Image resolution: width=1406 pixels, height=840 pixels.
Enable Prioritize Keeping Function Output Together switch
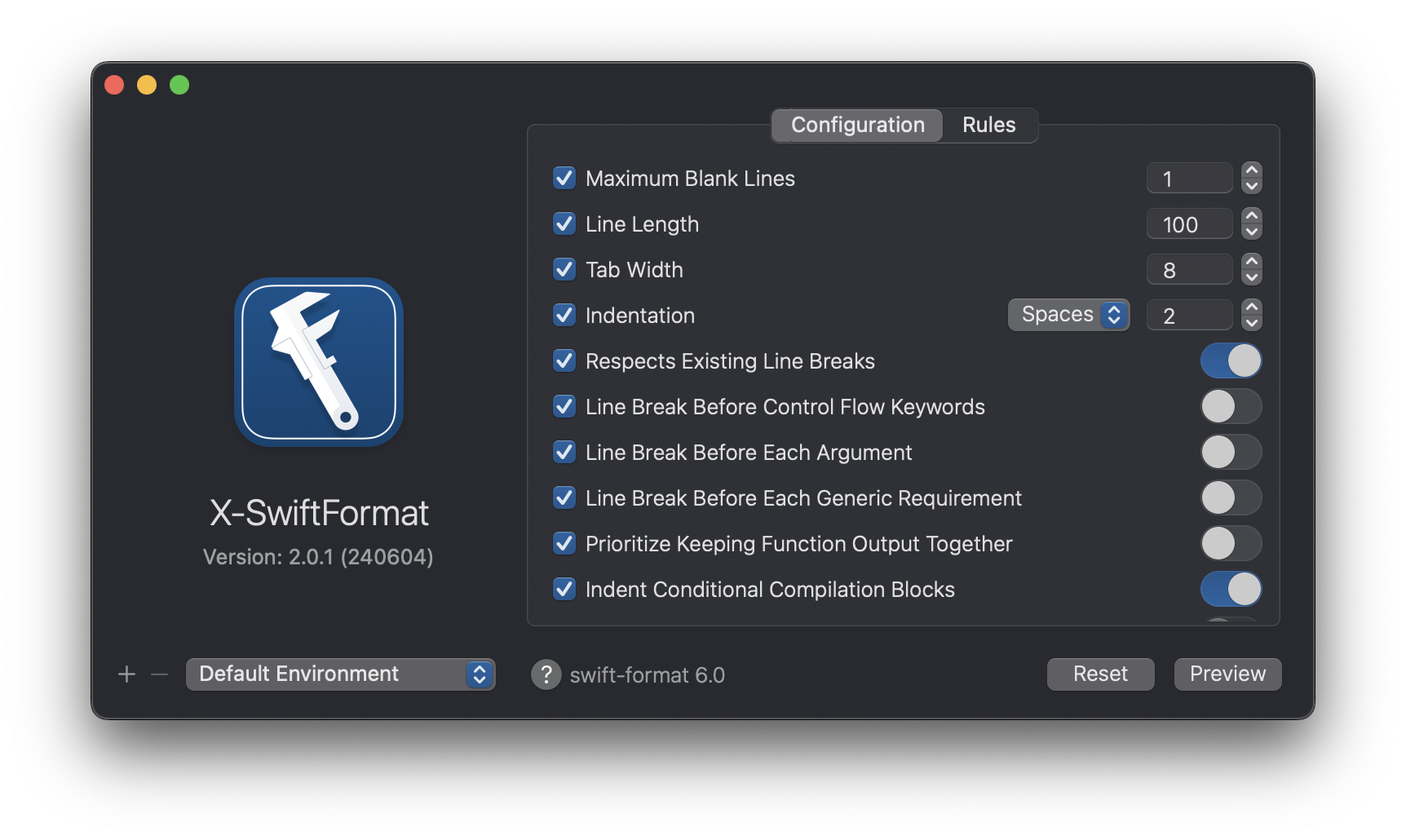[1231, 543]
